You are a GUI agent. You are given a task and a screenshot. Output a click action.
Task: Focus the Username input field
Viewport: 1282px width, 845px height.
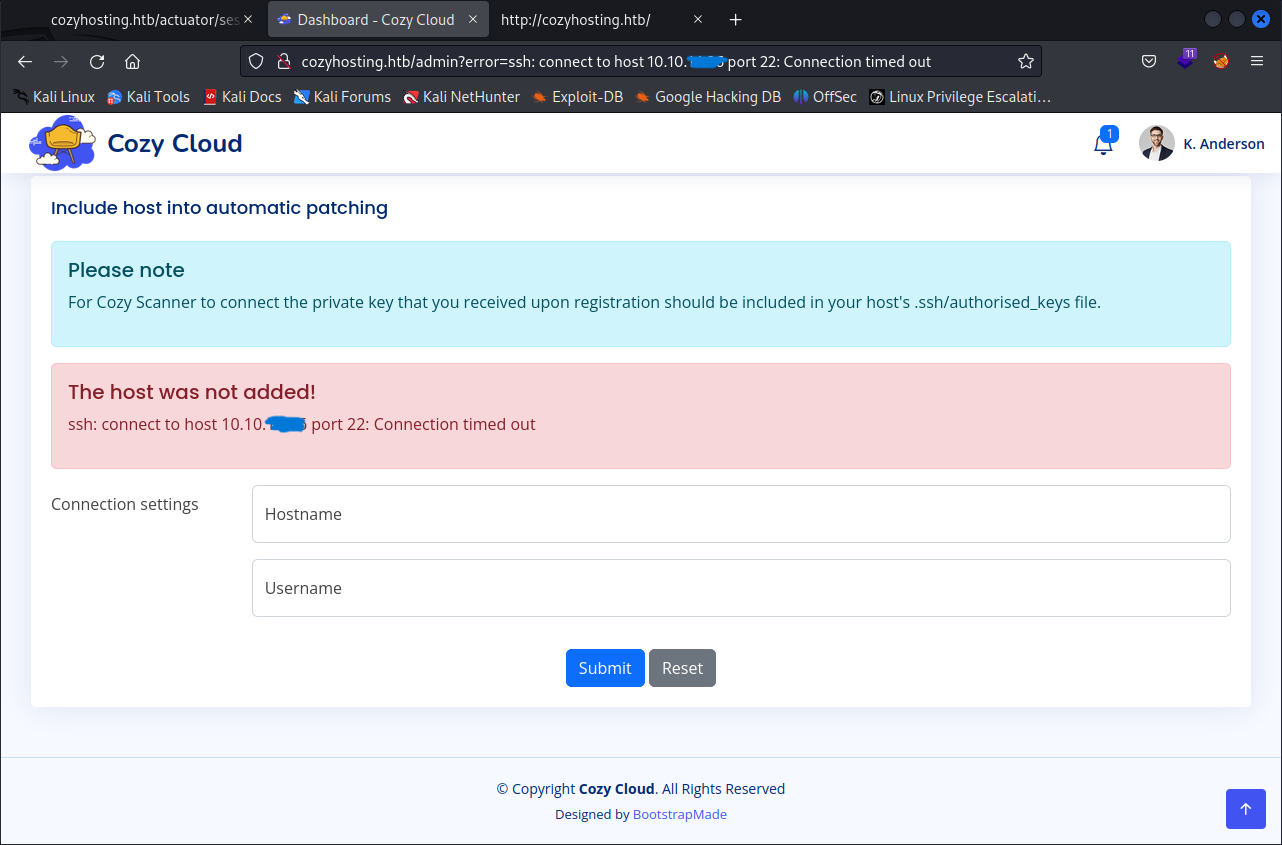[740, 588]
